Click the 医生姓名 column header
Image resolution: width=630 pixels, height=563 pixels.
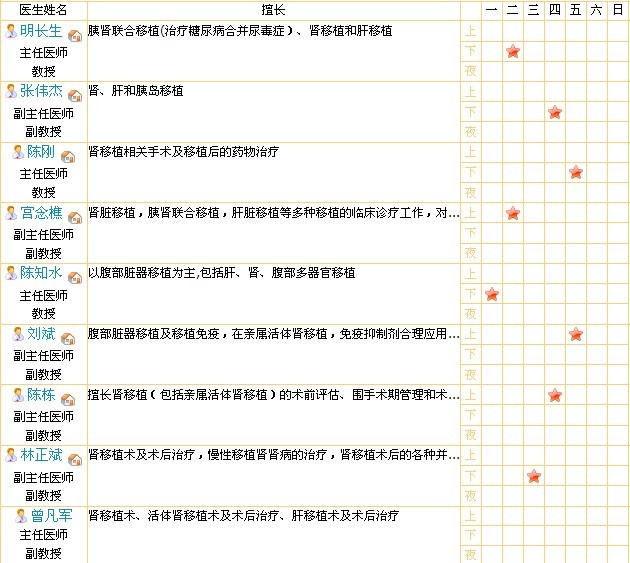(43, 10)
